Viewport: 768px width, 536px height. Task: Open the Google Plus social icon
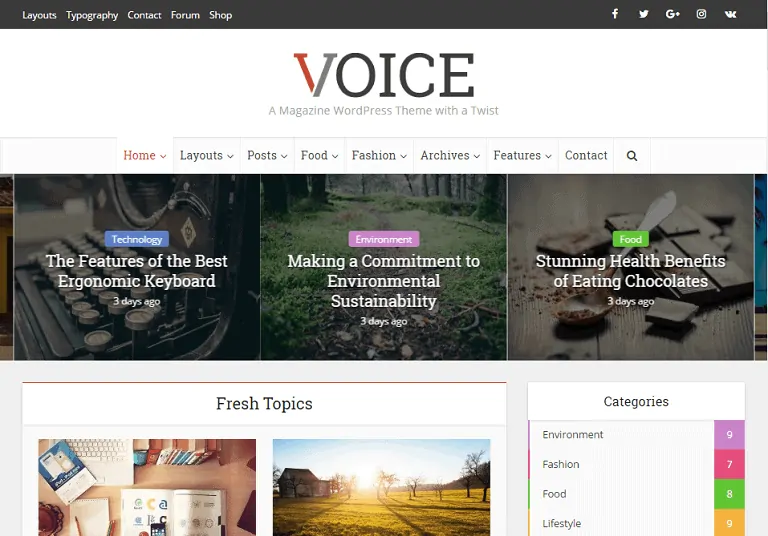672,14
